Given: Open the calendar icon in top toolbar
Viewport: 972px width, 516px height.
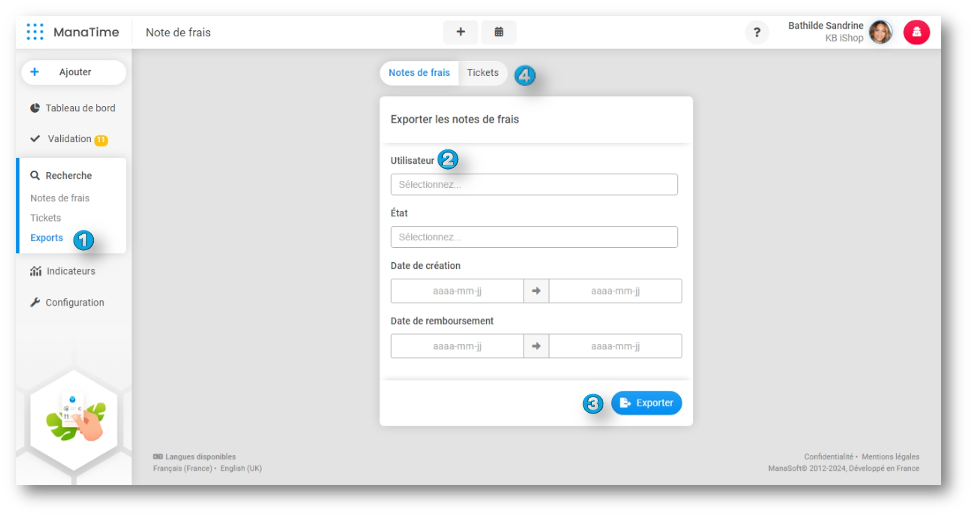Looking at the screenshot, I should tap(499, 32).
